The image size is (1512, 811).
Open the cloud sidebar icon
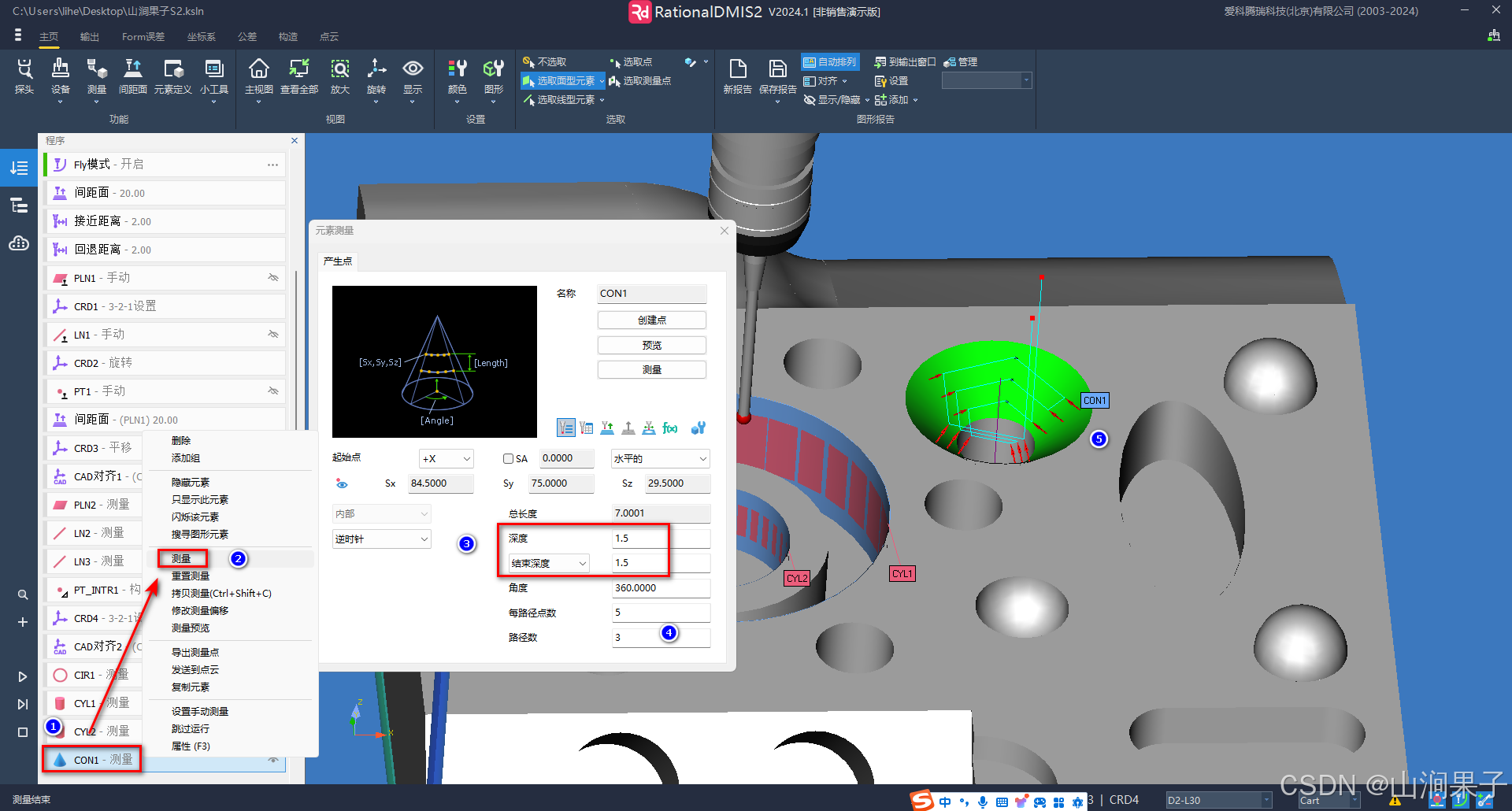click(x=19, y=243)
